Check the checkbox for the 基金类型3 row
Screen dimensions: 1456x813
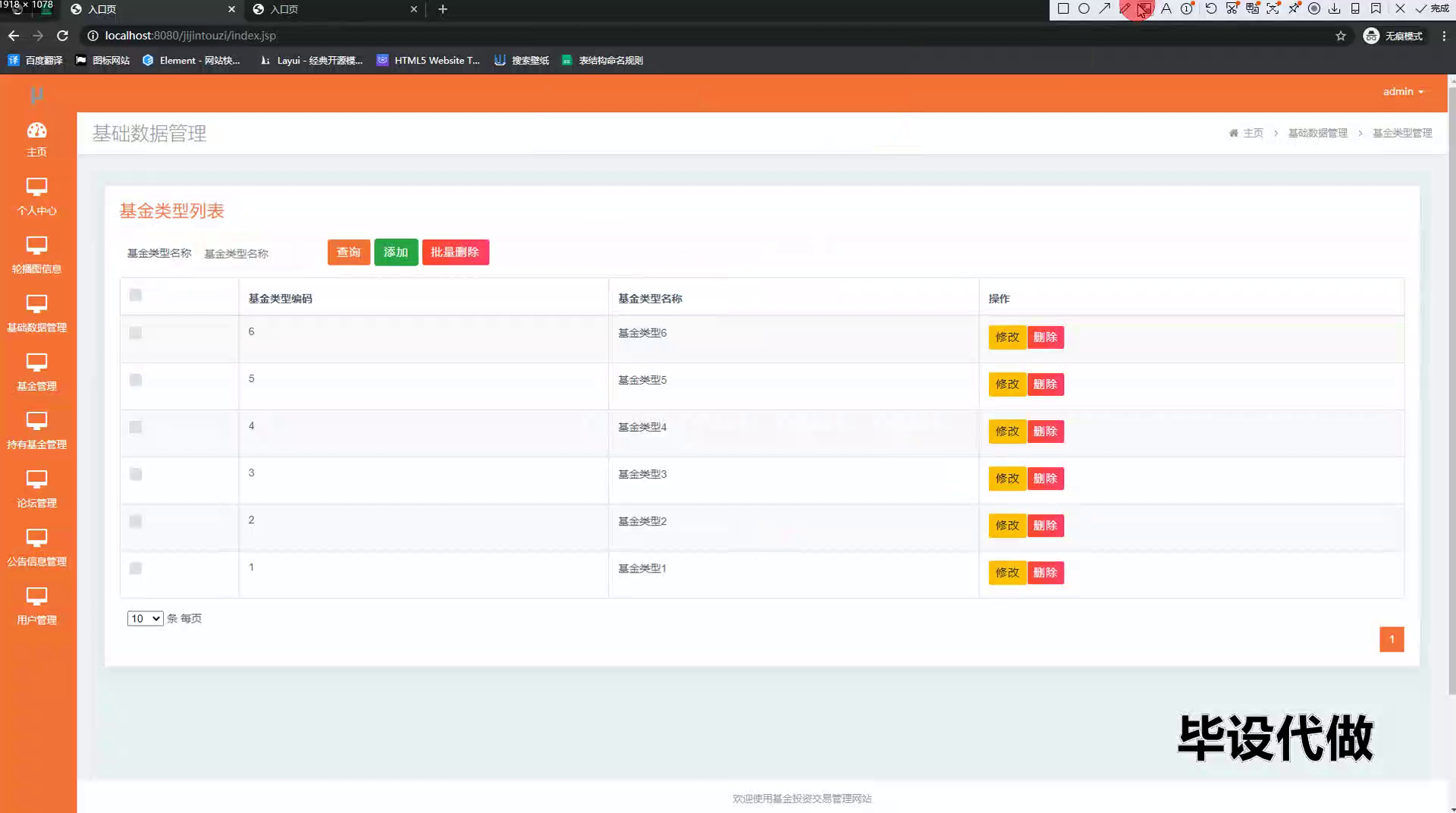pyautogui.click(x=136, y=474)
